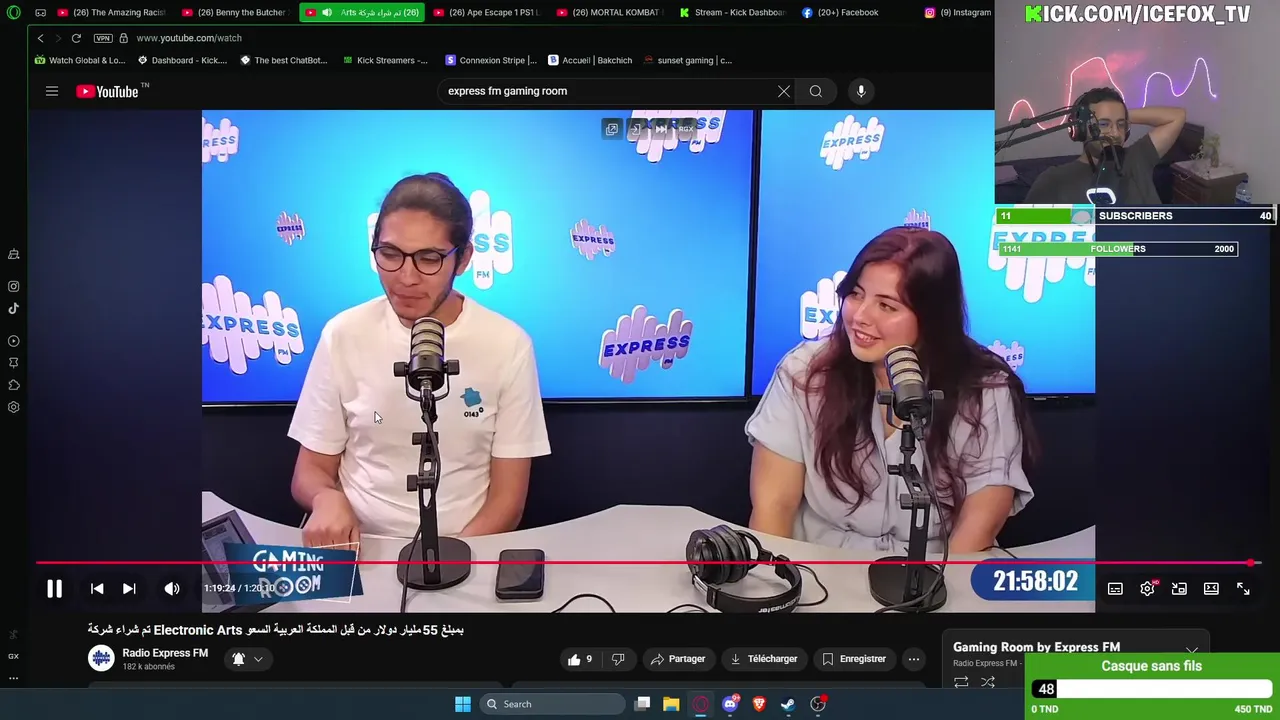
Task: Toggle the VPN badge in address bar
Action: click(x=103, y=38)
